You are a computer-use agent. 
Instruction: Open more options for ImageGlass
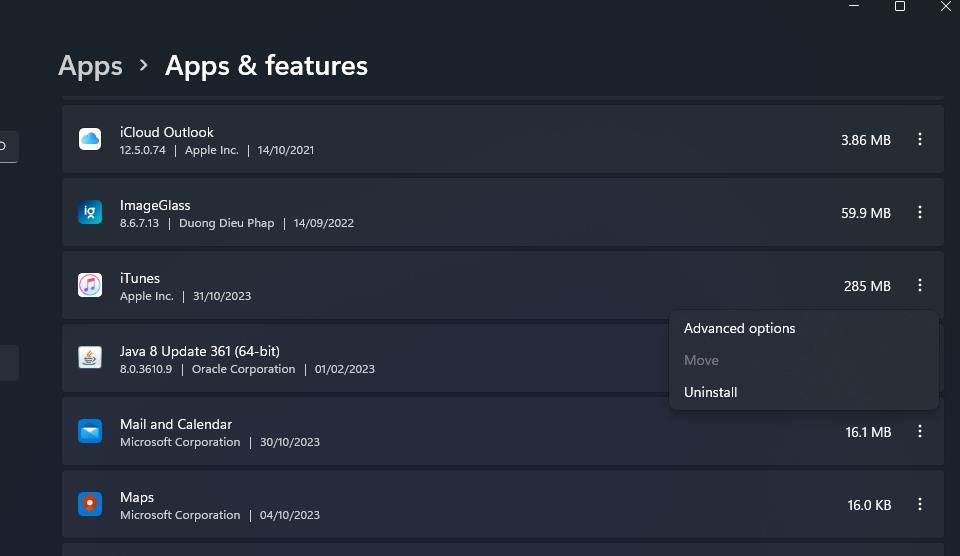919,213
